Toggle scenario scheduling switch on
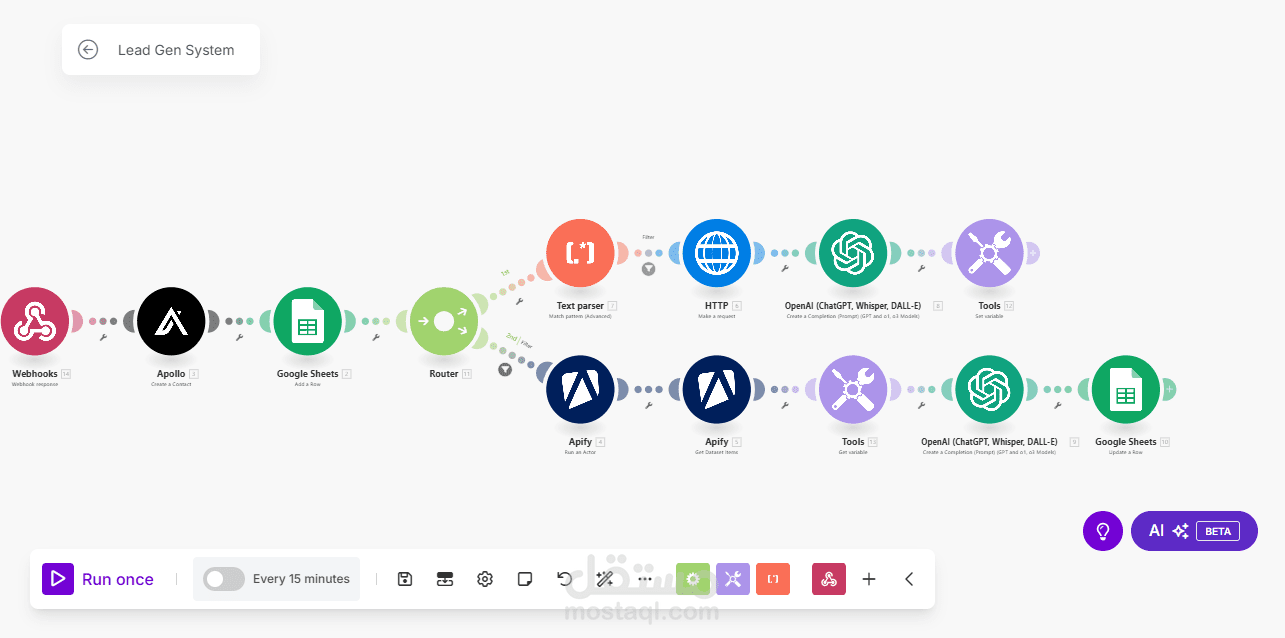The height and width of the screenshot is (638, 1285). (x=224, y=579)
